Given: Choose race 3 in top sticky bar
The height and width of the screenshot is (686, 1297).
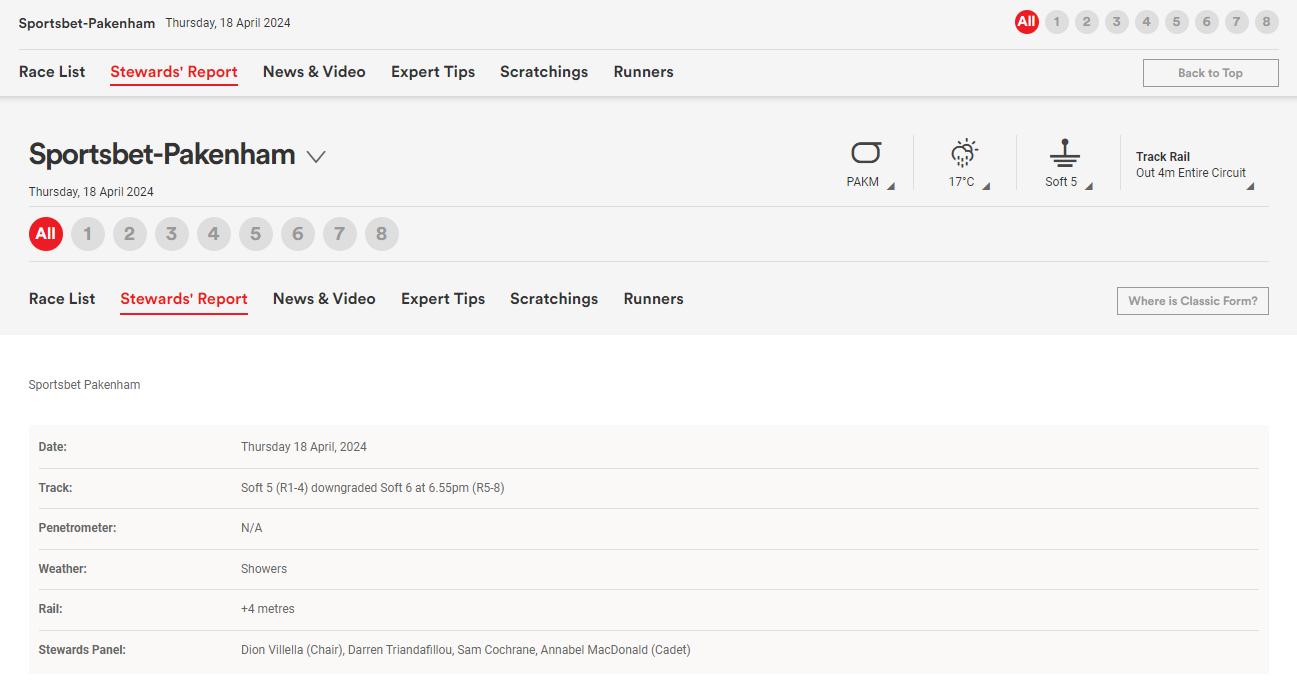Looking at the screenshot, I should tap(1117, 22).
